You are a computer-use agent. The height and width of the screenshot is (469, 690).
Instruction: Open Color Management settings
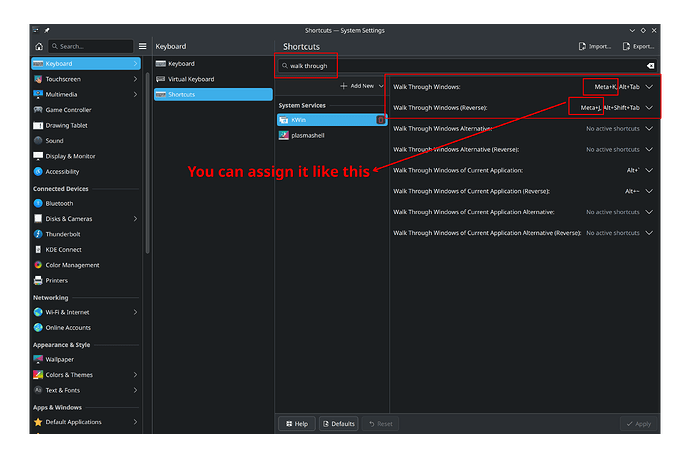click(x=86, y=265)
